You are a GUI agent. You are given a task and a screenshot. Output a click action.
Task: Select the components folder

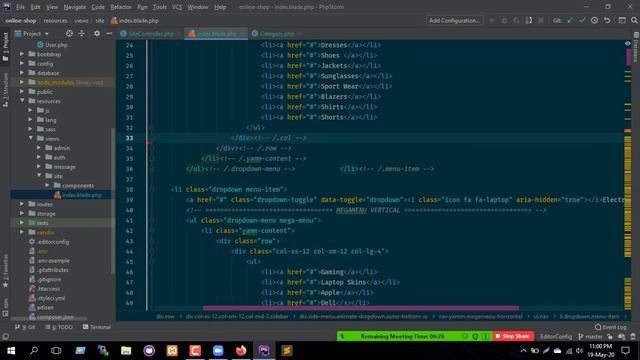pyautogui.click(x=74, y=186)
